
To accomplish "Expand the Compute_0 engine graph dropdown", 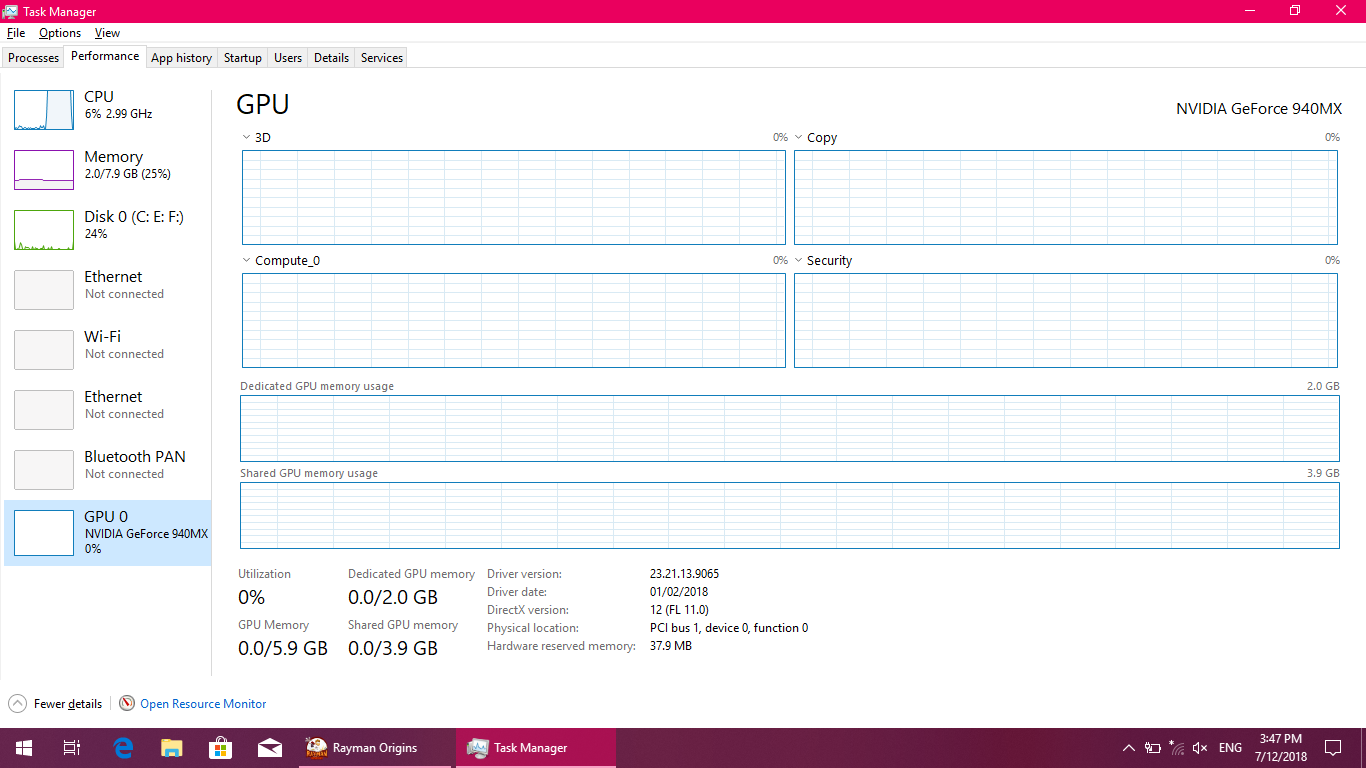I will 246,261.
